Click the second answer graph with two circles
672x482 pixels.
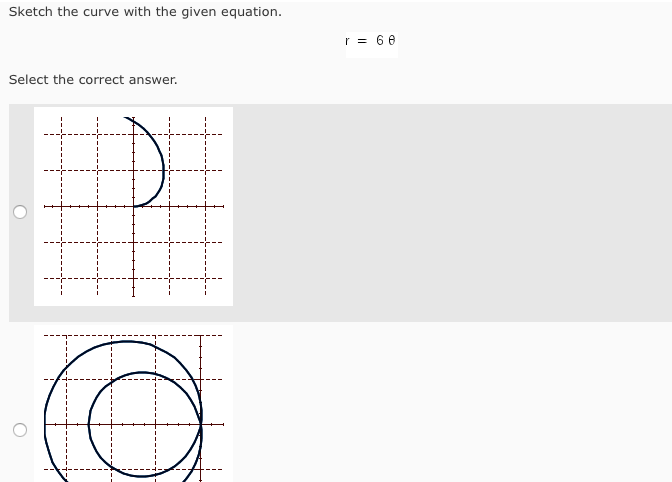[133, 404]
